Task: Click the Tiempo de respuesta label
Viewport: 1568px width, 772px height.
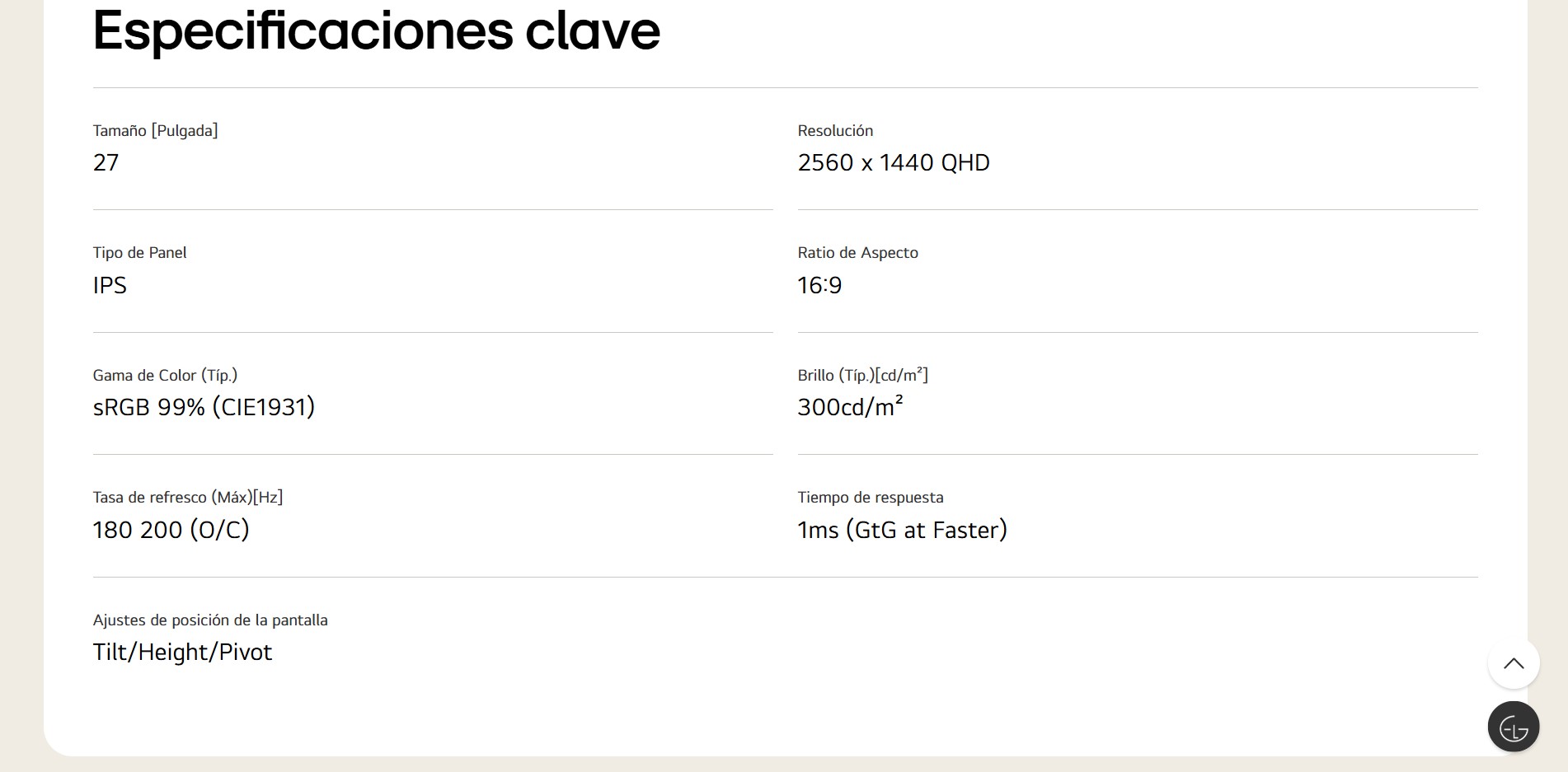Action: pyautogui.click(x=870, y=497)
